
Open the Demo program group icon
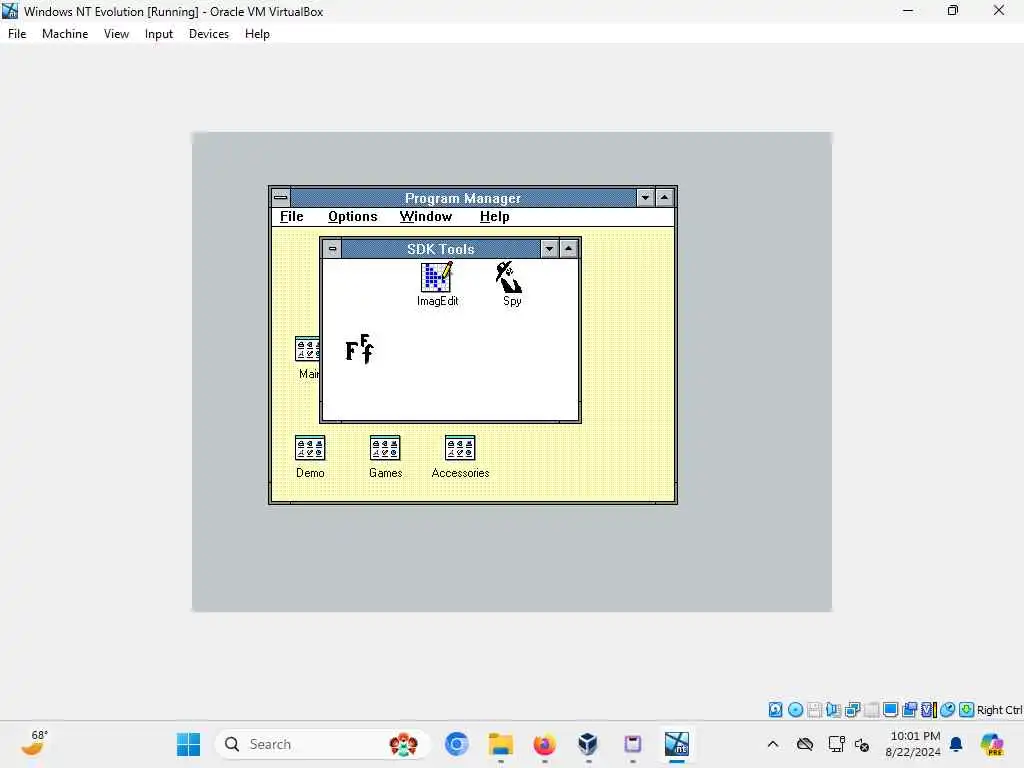click(310, 456)
